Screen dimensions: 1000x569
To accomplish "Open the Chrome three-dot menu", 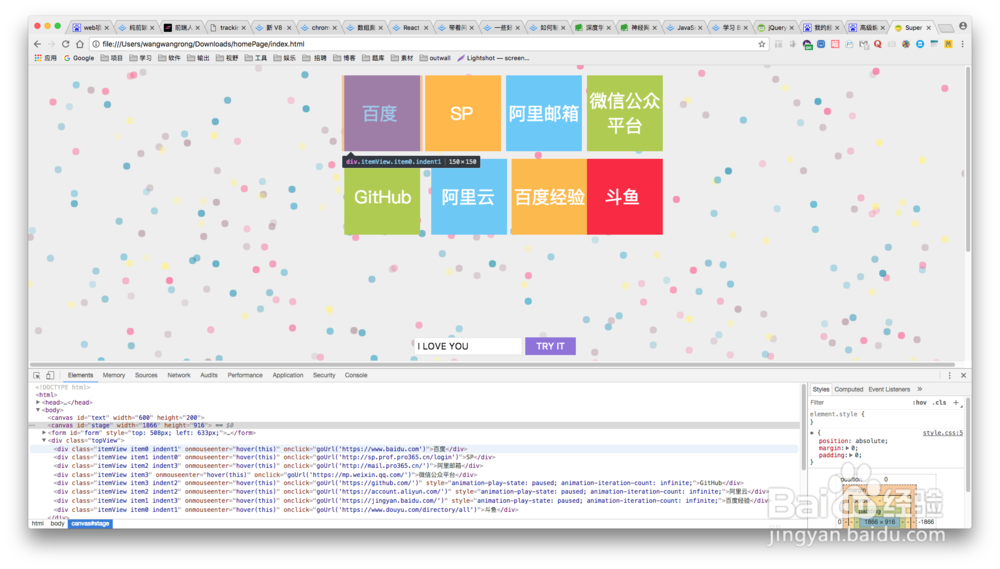I will click(962, 44).
